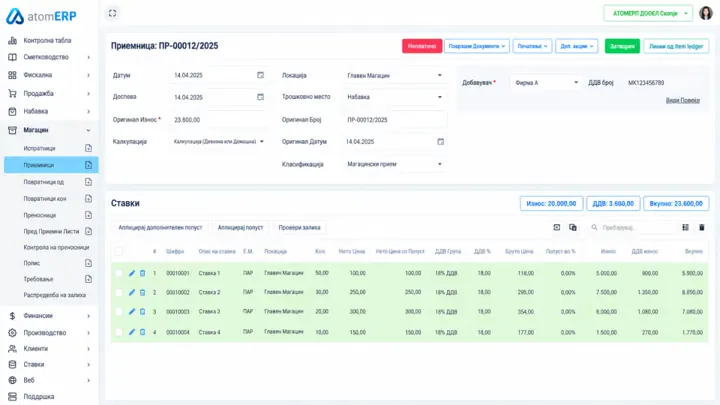Check the Ставка 4 row checkbox

[119, 332]
